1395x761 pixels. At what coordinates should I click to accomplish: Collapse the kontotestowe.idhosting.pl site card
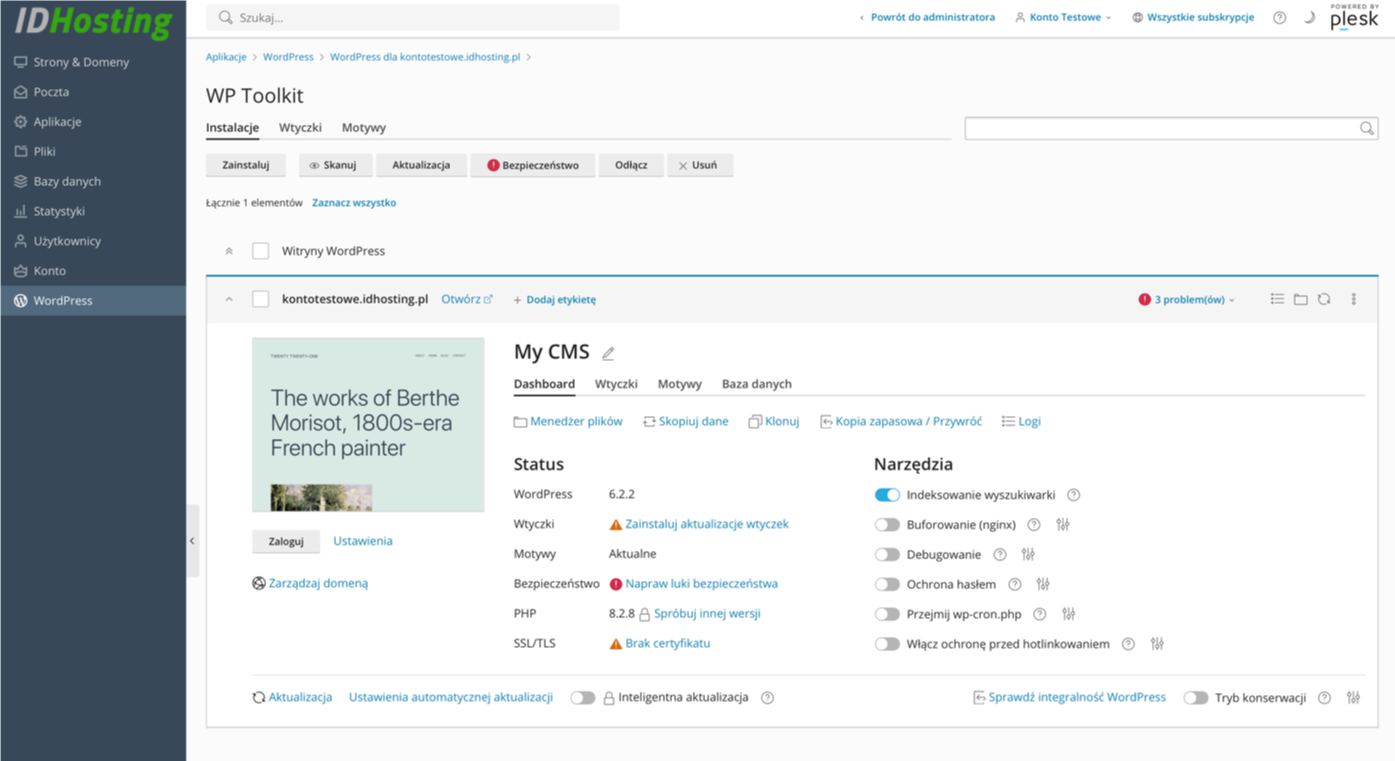(229, 300)
